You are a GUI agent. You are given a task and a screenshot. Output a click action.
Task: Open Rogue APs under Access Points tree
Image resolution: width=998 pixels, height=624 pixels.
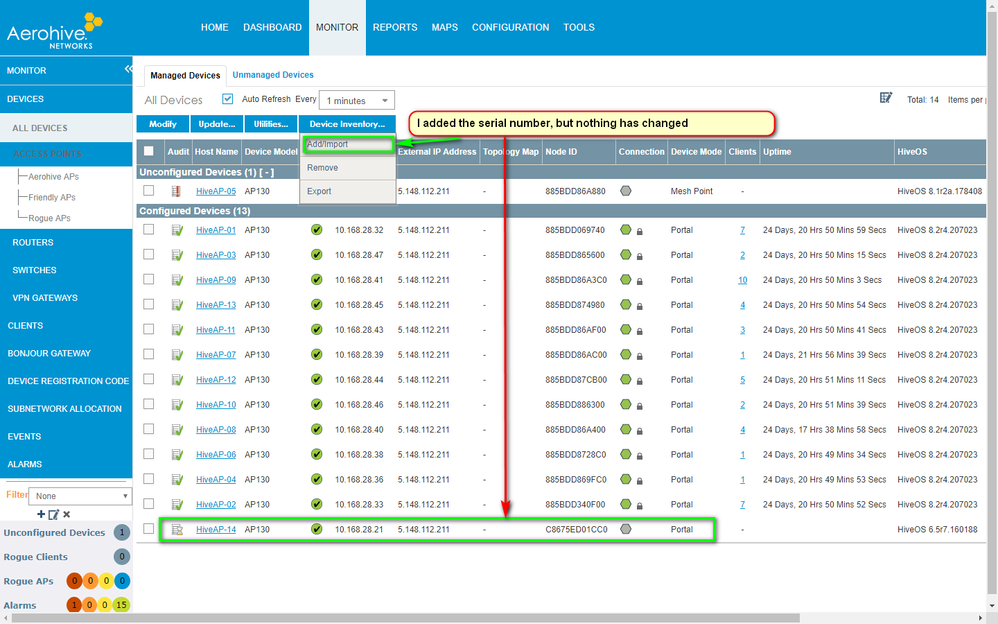tap(49, 218)
